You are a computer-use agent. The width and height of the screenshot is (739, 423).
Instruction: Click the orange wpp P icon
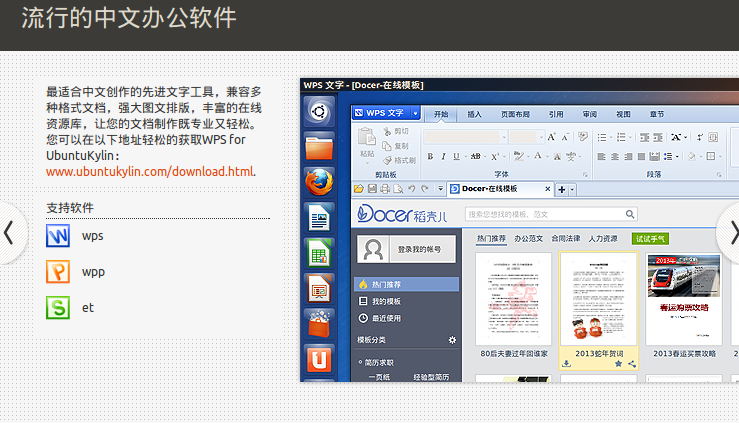click(x=58, y=271)
